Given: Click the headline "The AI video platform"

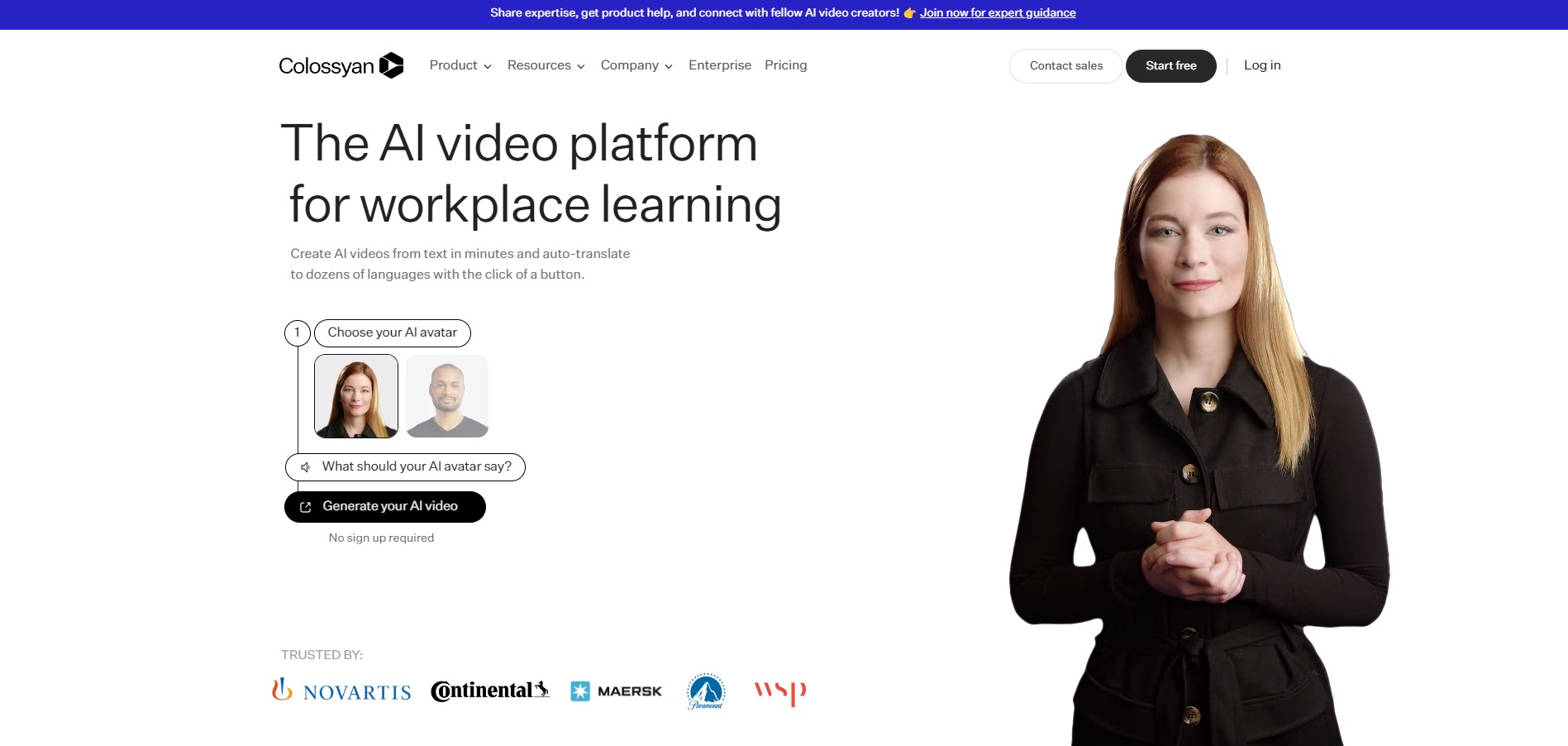Looking at the screenshot, I should pyautogui.click(x=519, y=144).
